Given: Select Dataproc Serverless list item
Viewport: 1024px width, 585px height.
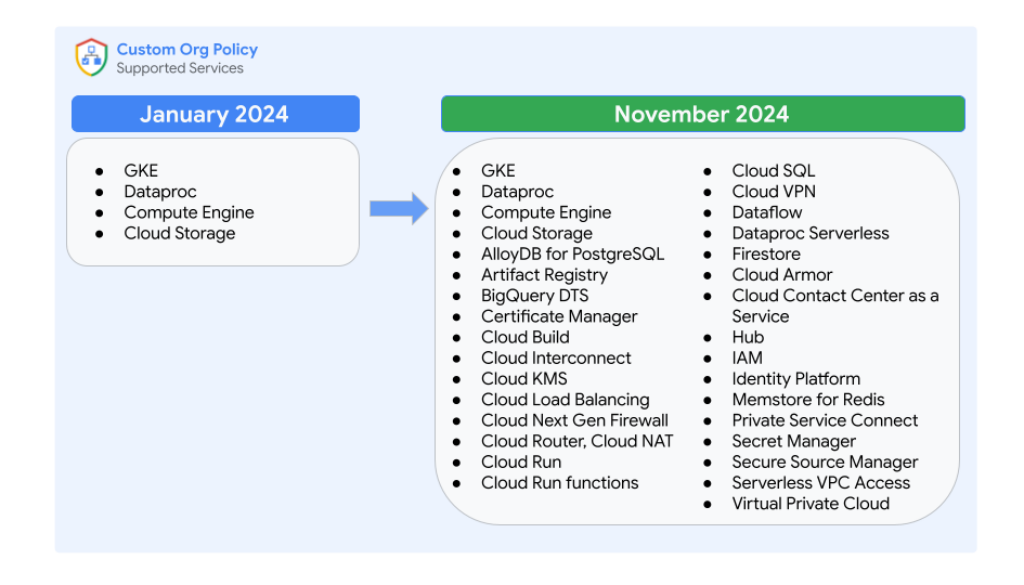Looking at the screenshot, I should click(x=810, y=233).
